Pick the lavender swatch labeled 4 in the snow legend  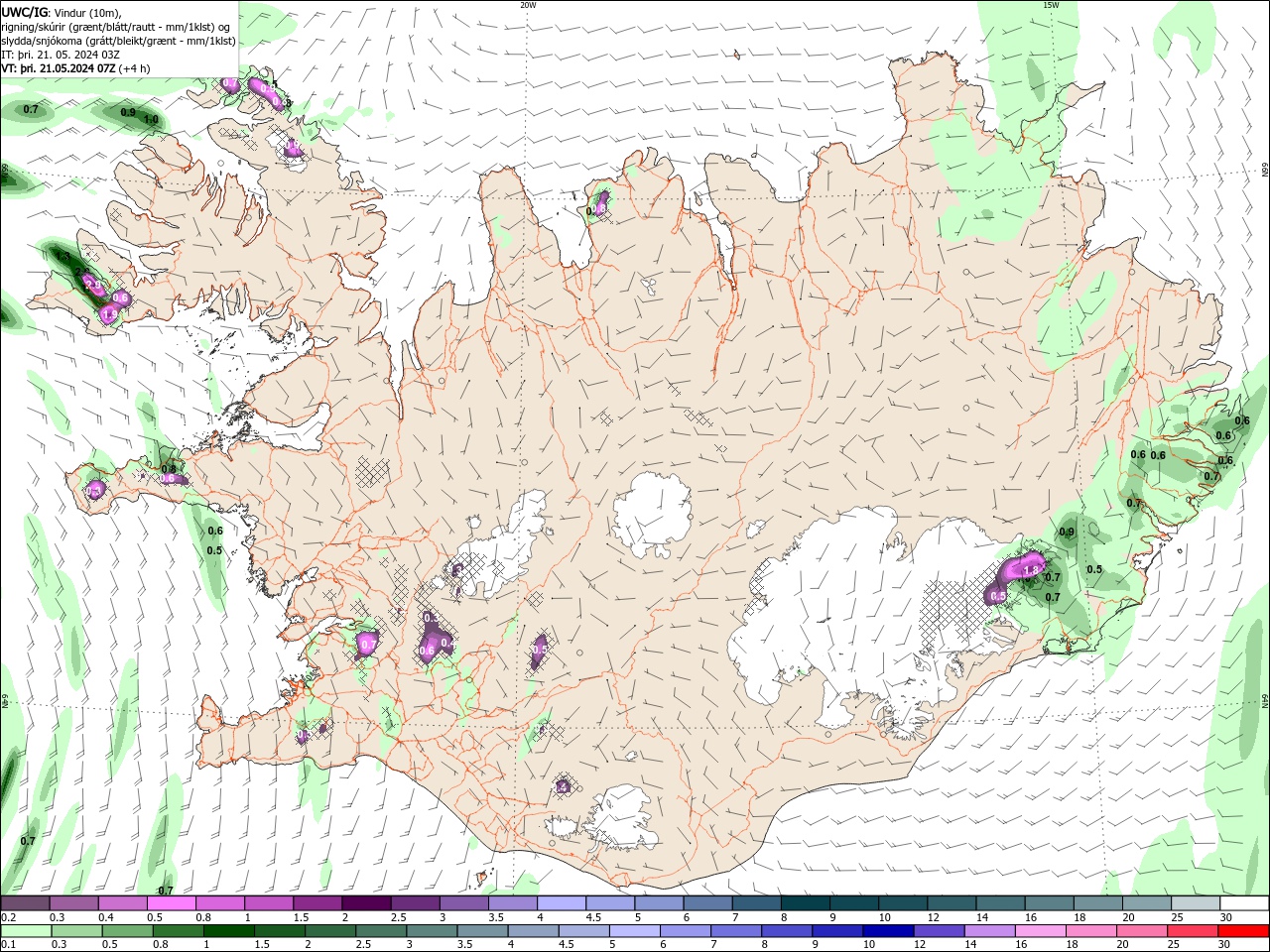tap(562, 903)
